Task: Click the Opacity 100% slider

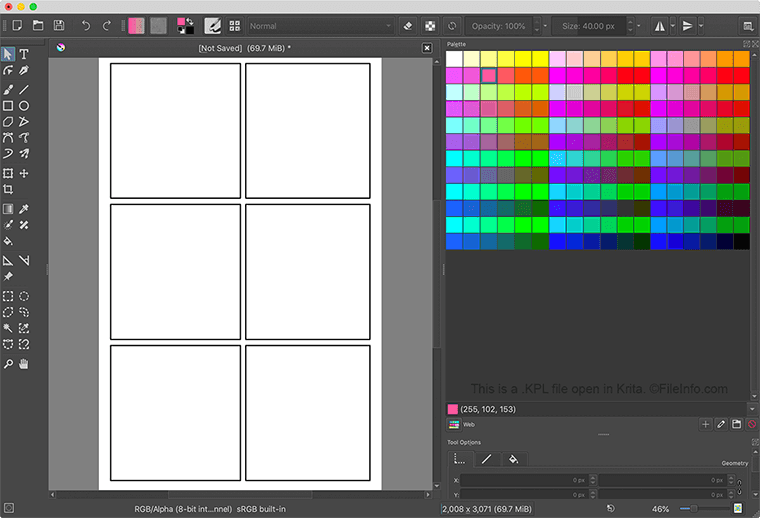Action: coord(499,26)
